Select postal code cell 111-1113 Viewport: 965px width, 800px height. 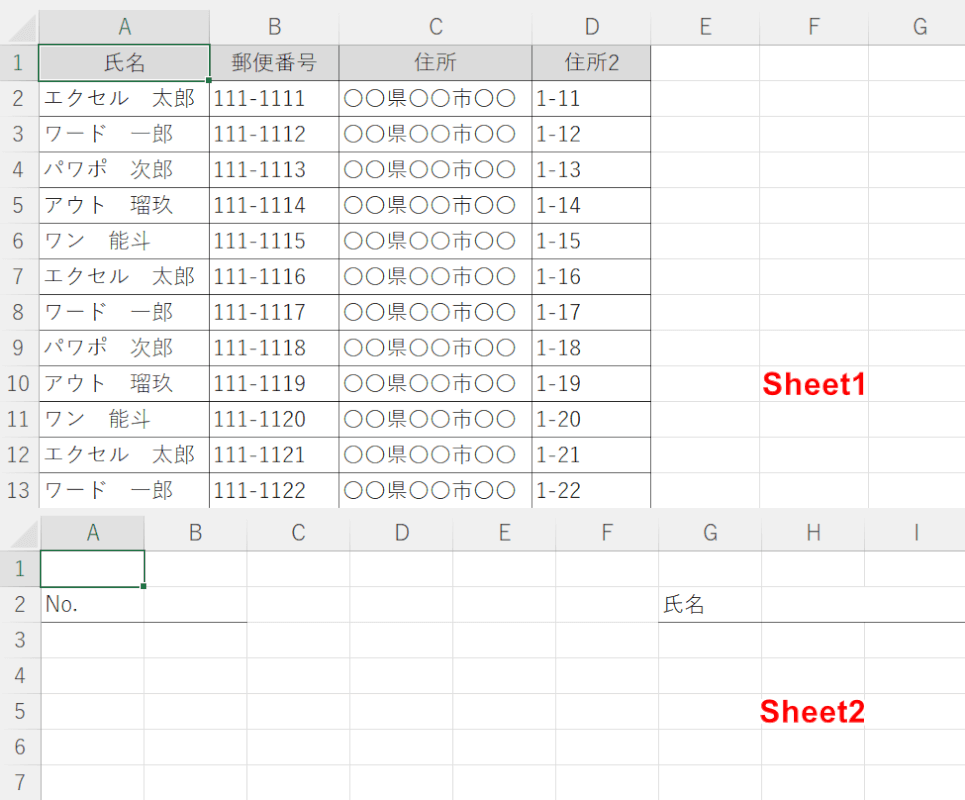pyautogui.click(x=274, y=170)
